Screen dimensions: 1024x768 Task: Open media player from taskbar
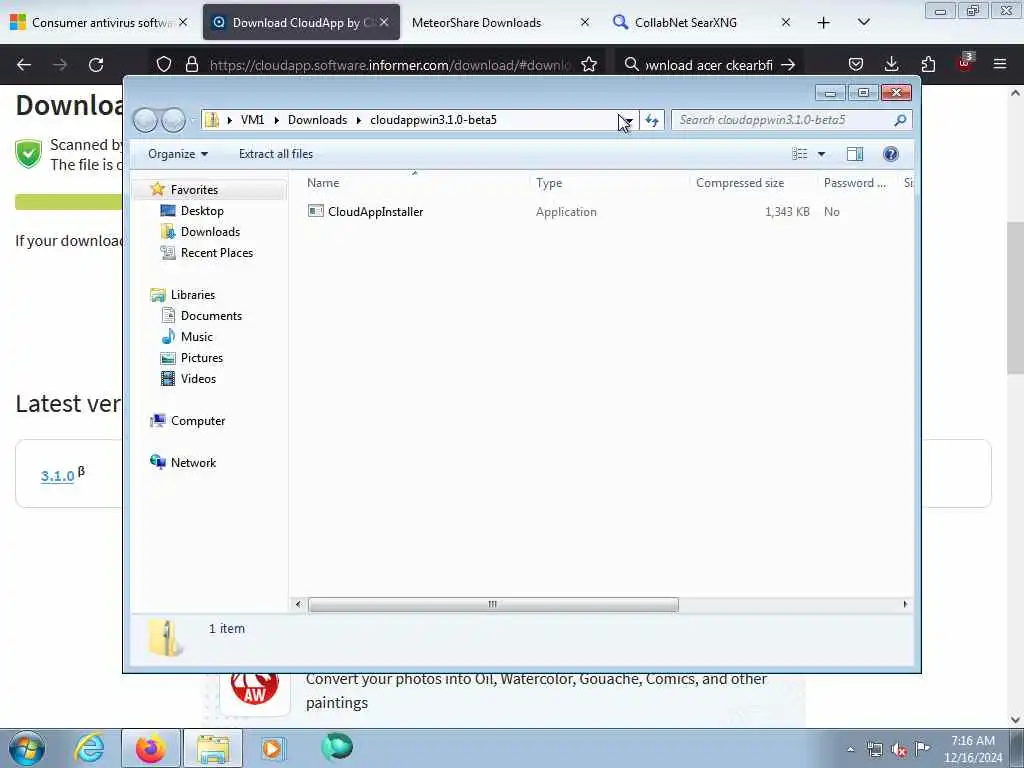pyautogui.click(x=273, y=748)
